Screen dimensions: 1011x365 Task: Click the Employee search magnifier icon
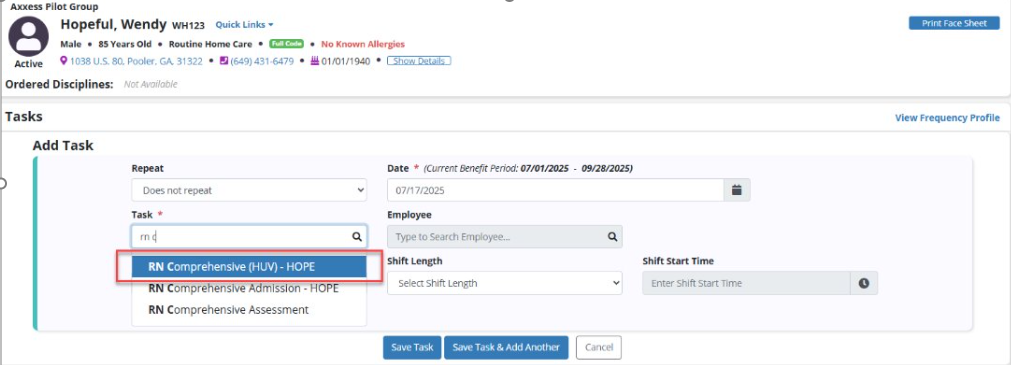tap(613, 237)
